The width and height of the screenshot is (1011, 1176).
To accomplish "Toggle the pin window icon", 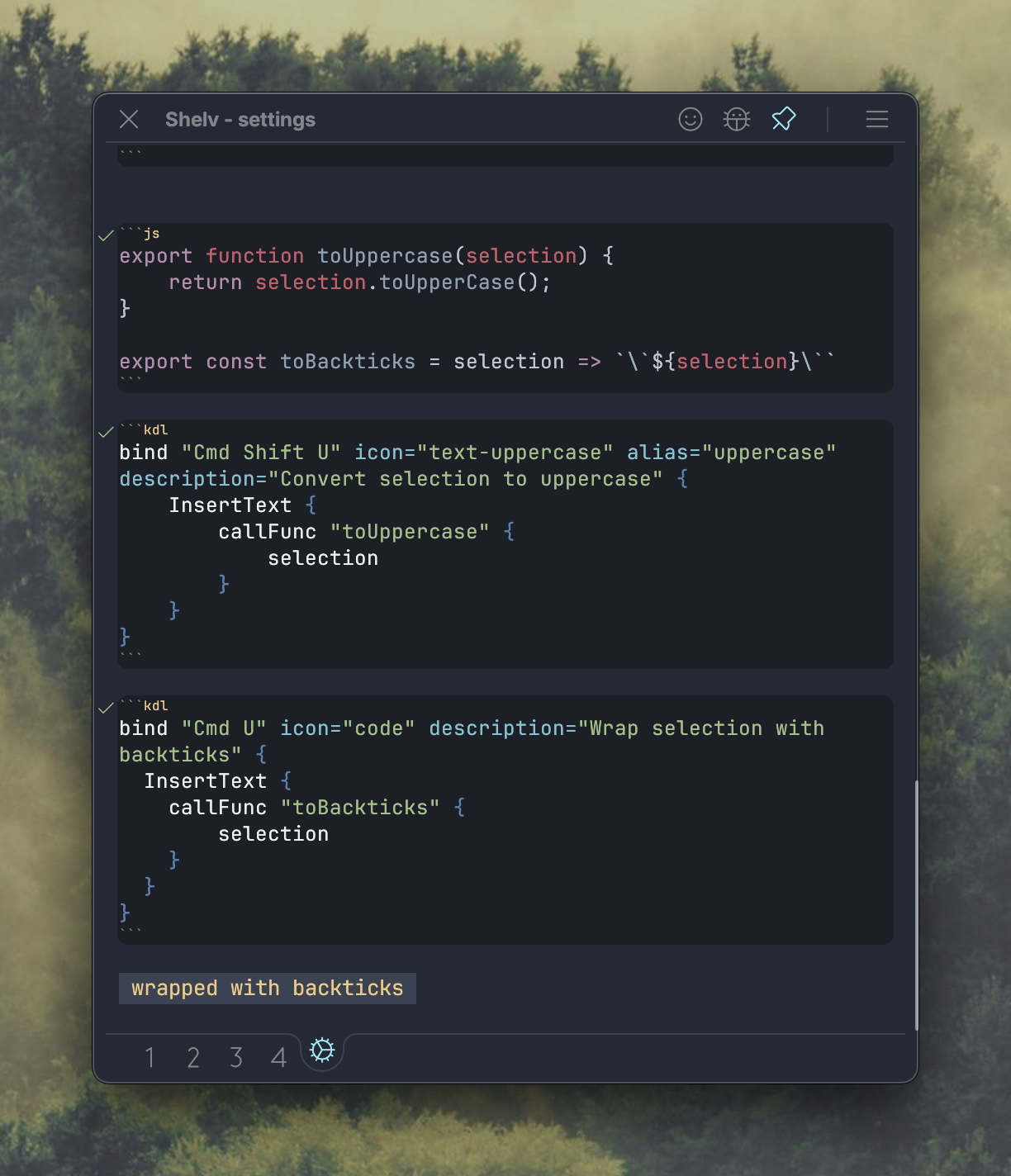I will [783, 120].
